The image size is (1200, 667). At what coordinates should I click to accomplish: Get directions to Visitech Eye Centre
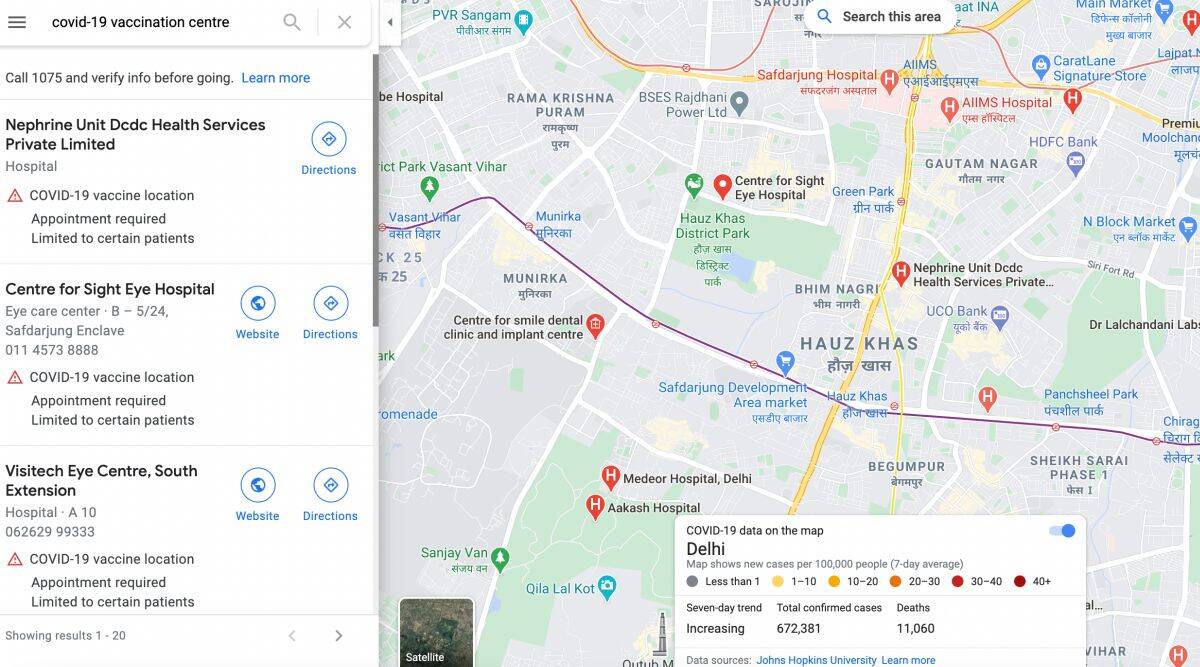[x=330, y=495]
